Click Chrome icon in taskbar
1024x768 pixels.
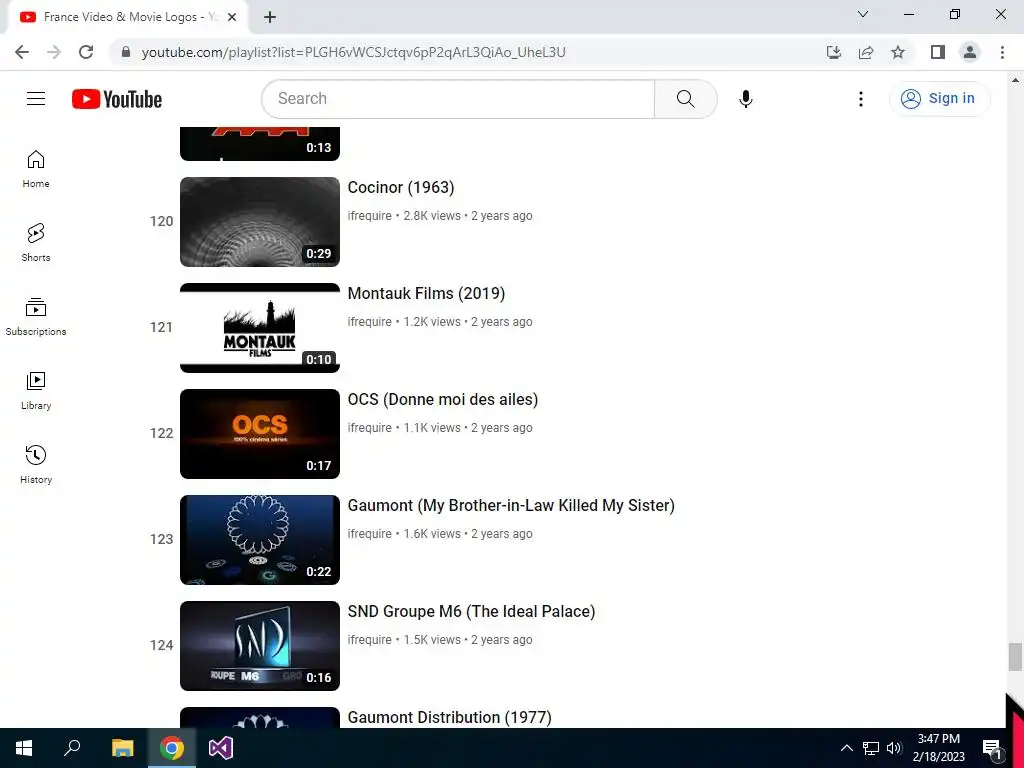click(172, 748)
